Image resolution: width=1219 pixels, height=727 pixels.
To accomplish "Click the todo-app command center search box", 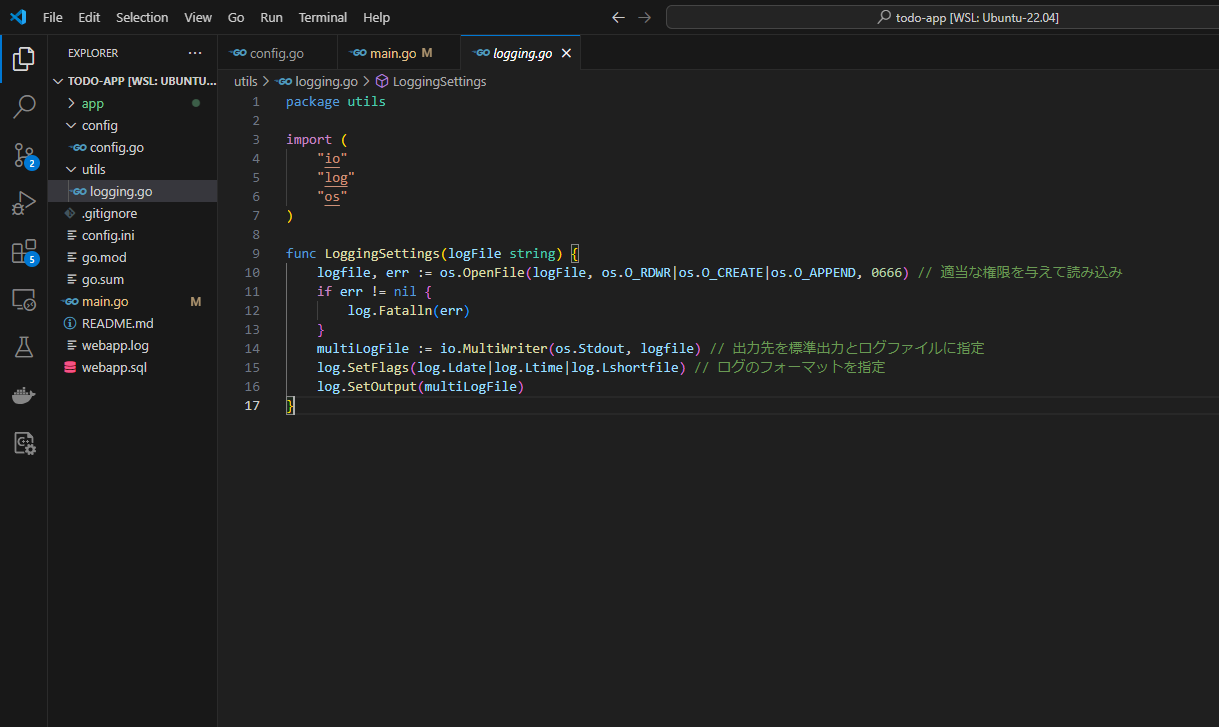I will coord(941,17).
